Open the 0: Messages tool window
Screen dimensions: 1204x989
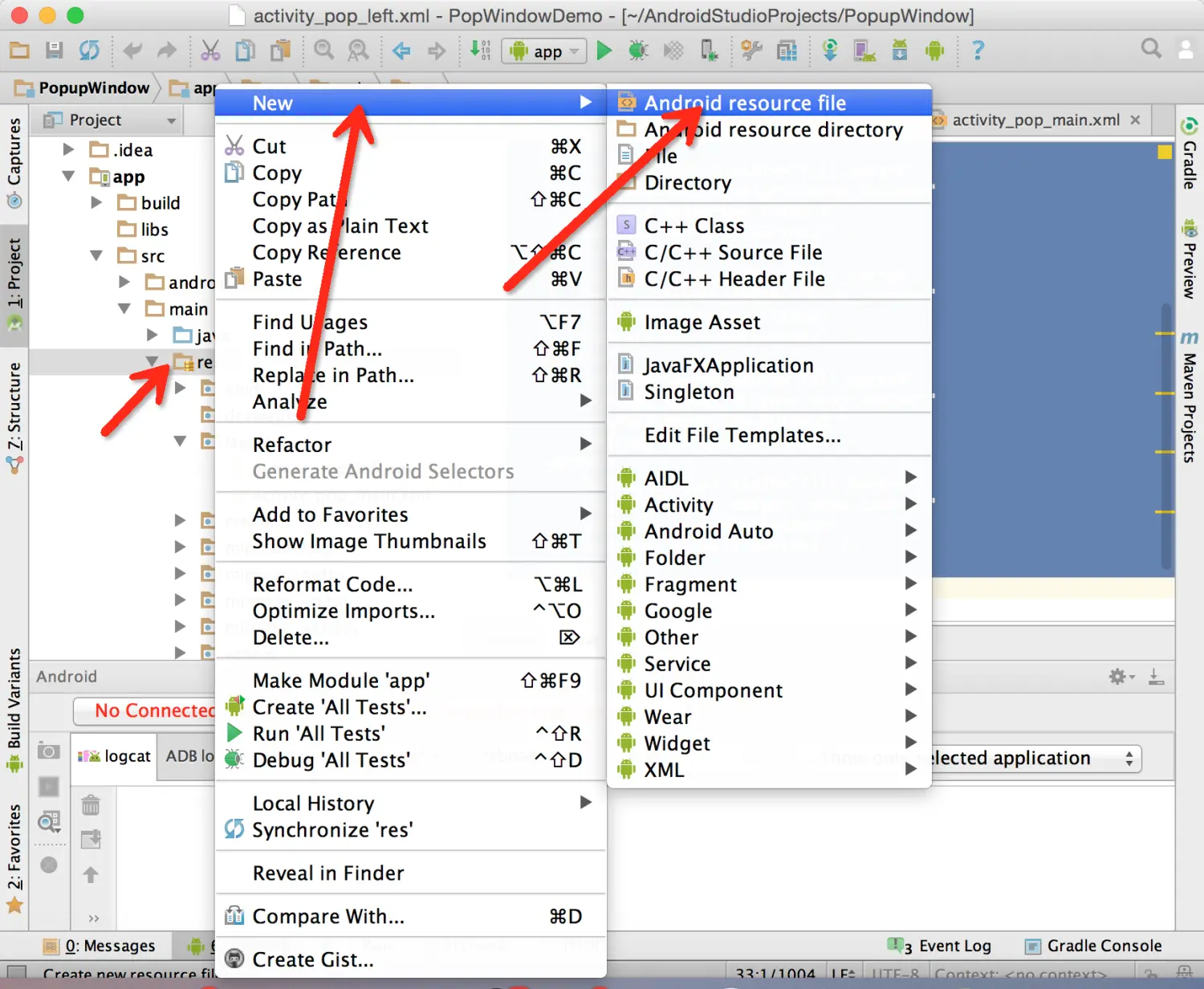[99, 946]
